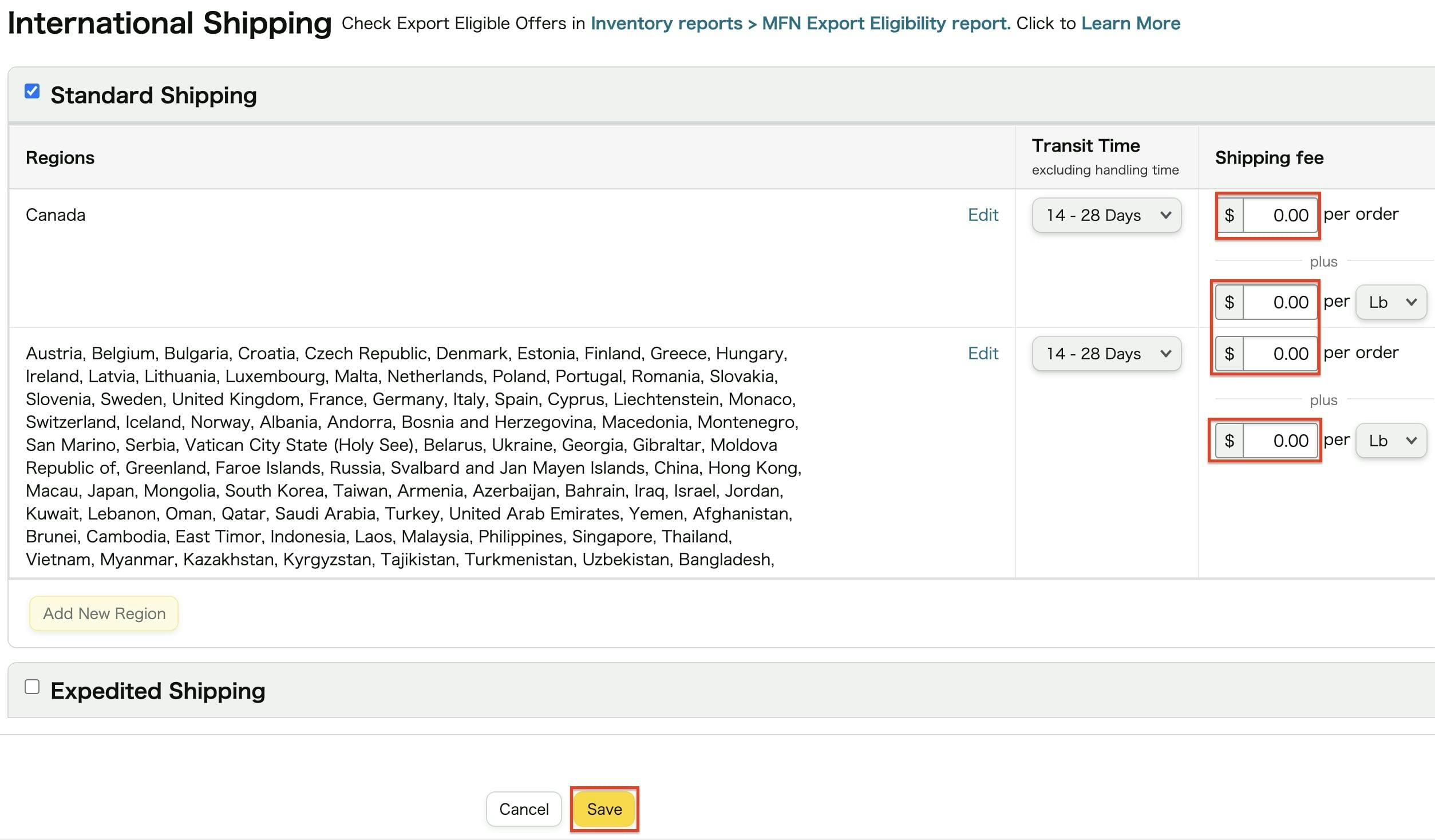The image size is (1435, 840).
Task: Click the Standard Shipping section title
Action: click(153, 95)
